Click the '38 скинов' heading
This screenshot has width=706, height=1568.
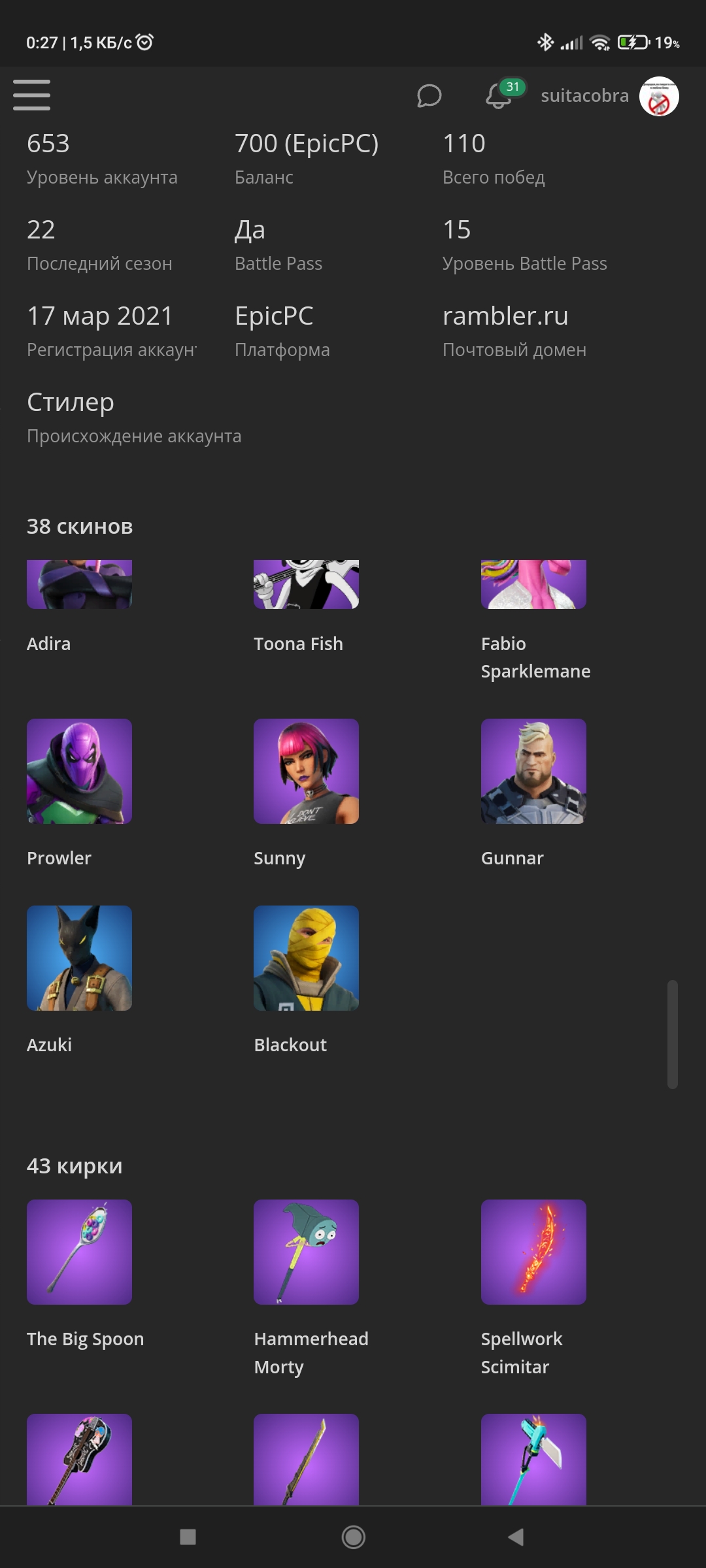coord(80,527)
